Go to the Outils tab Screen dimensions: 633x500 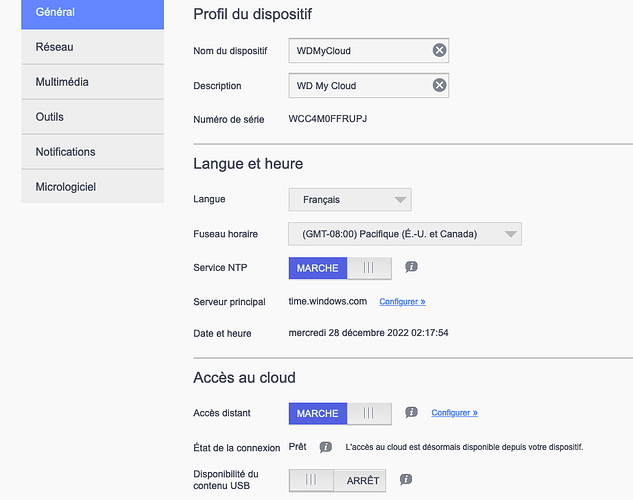(x=92, y=117)
